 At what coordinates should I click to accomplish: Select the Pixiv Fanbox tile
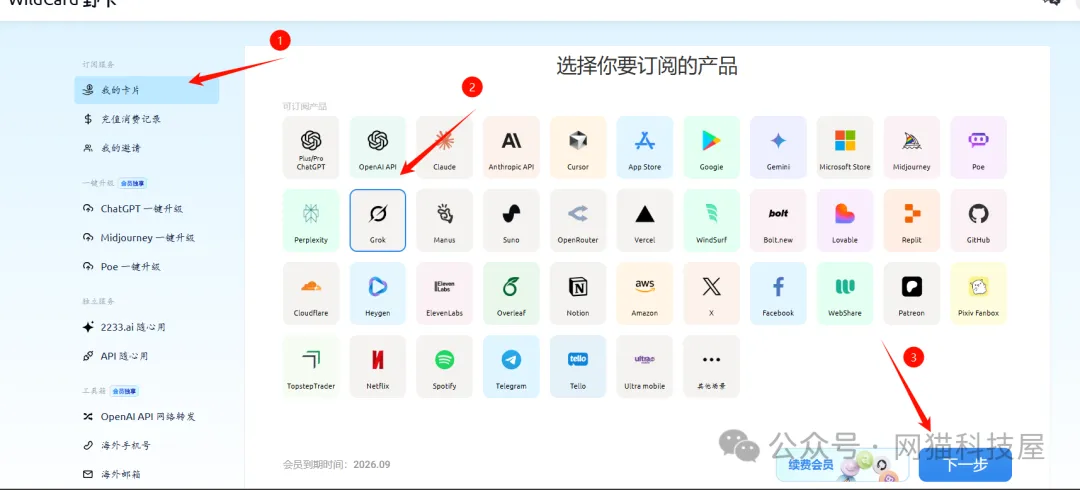(x=979, y=294)
